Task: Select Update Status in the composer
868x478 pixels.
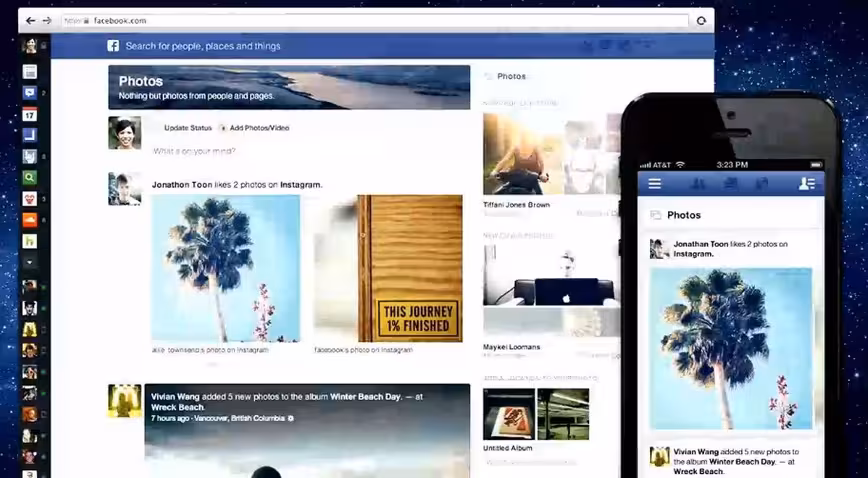Action: pos(188,128)
